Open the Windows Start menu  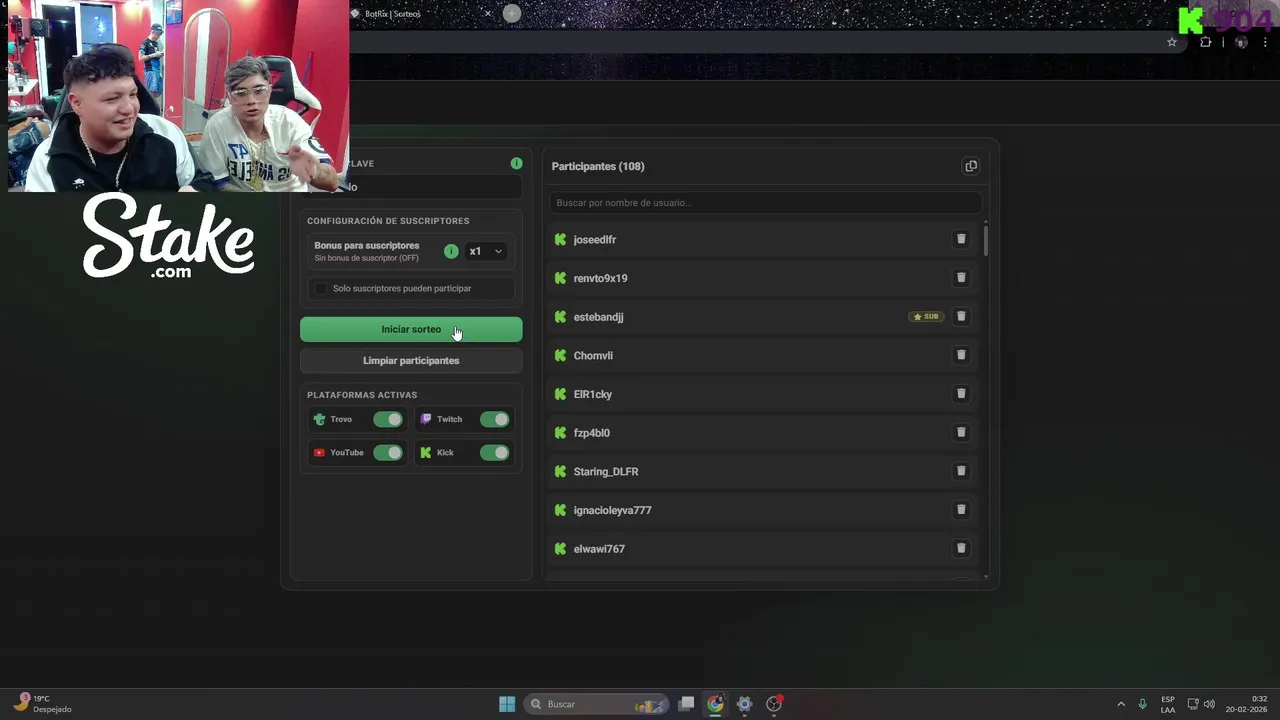click(x=507, y=704)
